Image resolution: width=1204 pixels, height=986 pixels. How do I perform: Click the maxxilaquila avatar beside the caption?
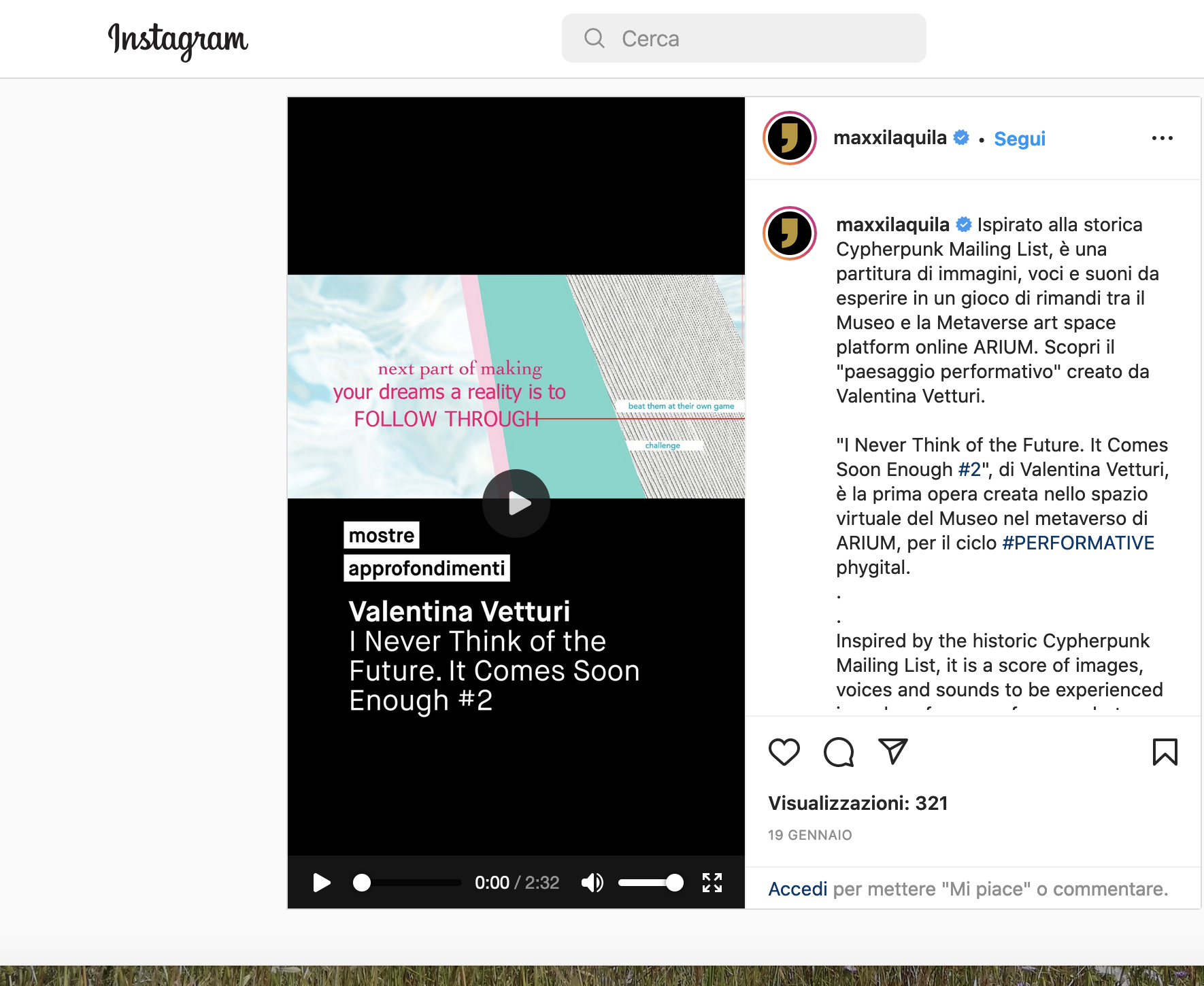pos(789,233)
